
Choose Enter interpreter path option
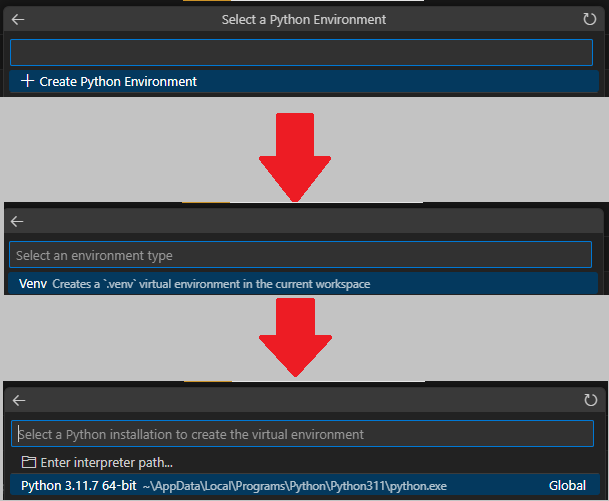tap(305, 463)
